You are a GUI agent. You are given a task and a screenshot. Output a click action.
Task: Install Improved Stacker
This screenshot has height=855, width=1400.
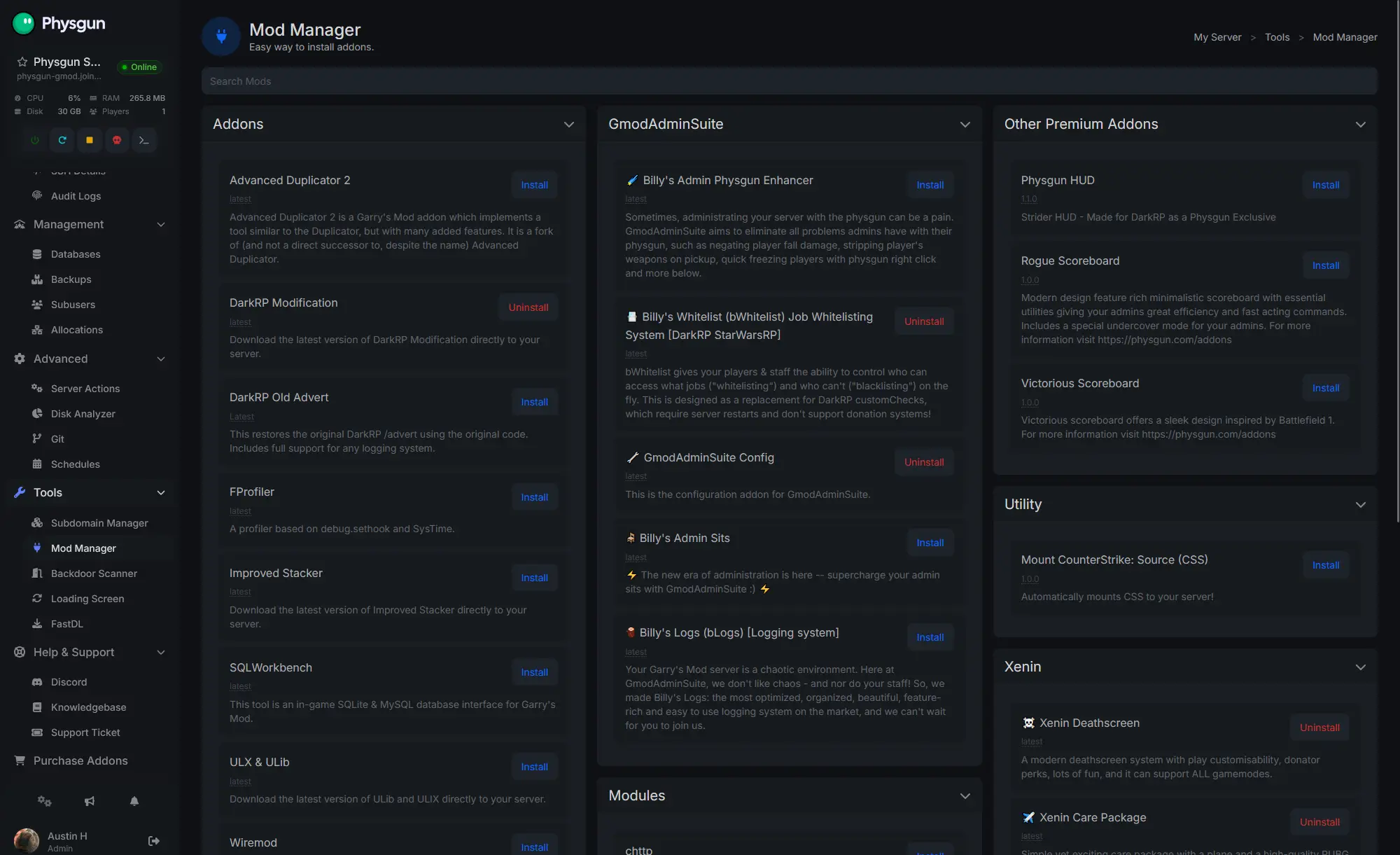click(x=534, y=578)
